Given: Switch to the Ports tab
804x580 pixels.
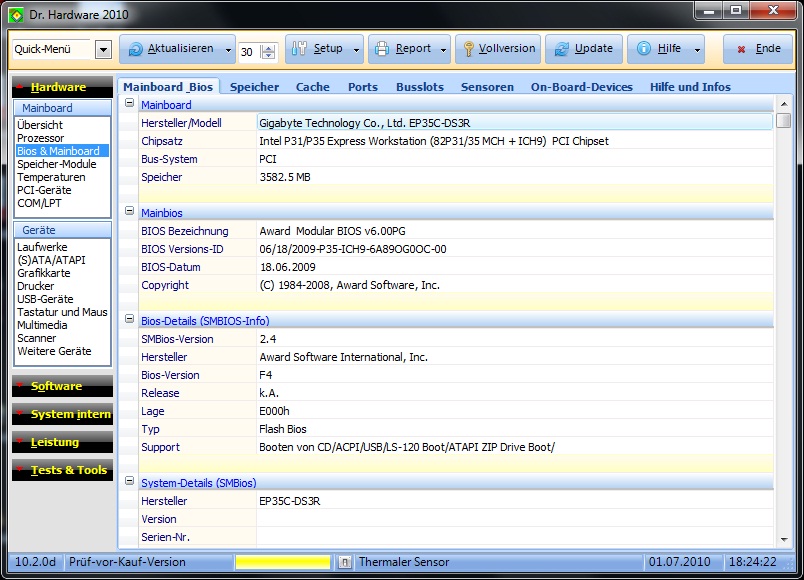Looking at the screenshot, I should tap(363, 87).
